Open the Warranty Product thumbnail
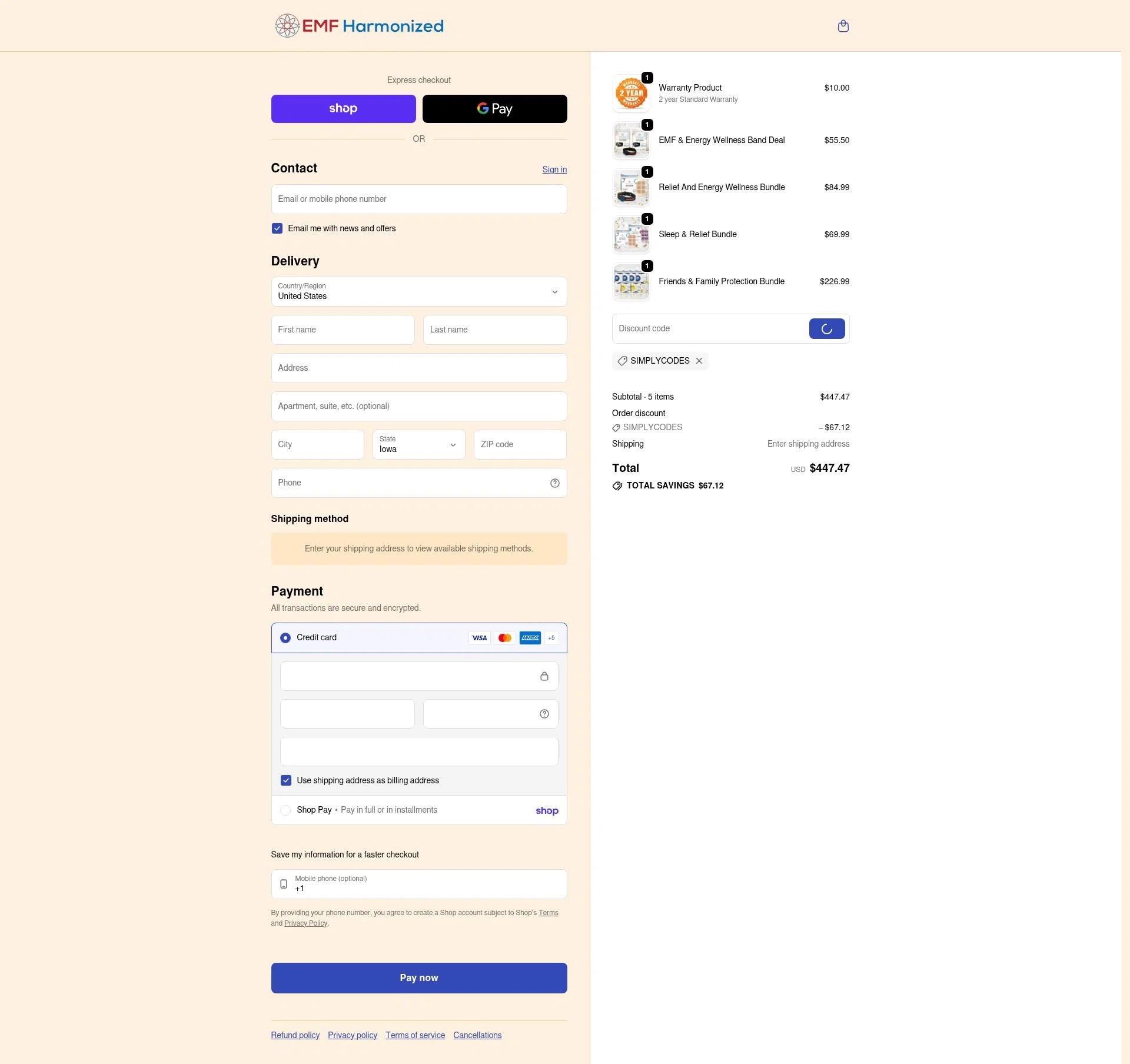Screen dimensions: 1130x1064 click(x=631, y=94)
